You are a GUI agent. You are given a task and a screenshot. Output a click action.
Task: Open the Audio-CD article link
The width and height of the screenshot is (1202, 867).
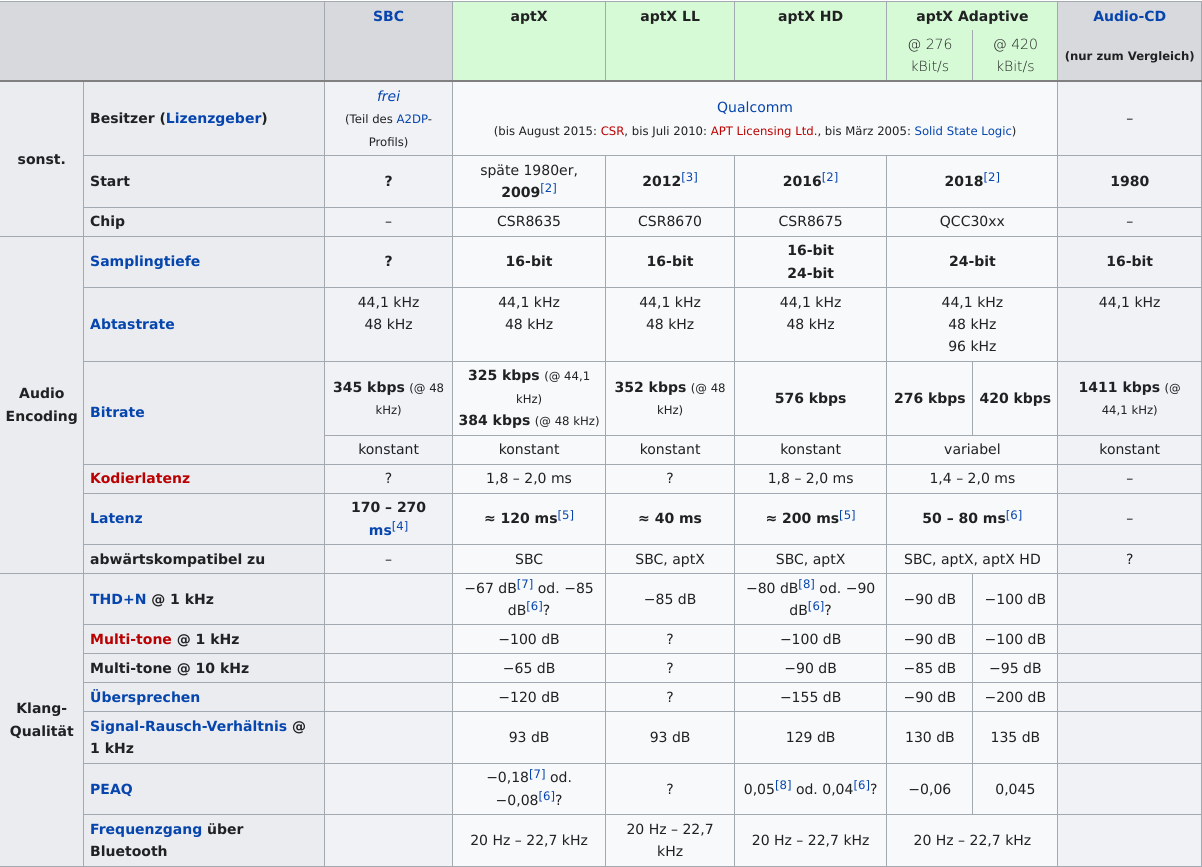pyautogui.click(x=1128, y=16)
